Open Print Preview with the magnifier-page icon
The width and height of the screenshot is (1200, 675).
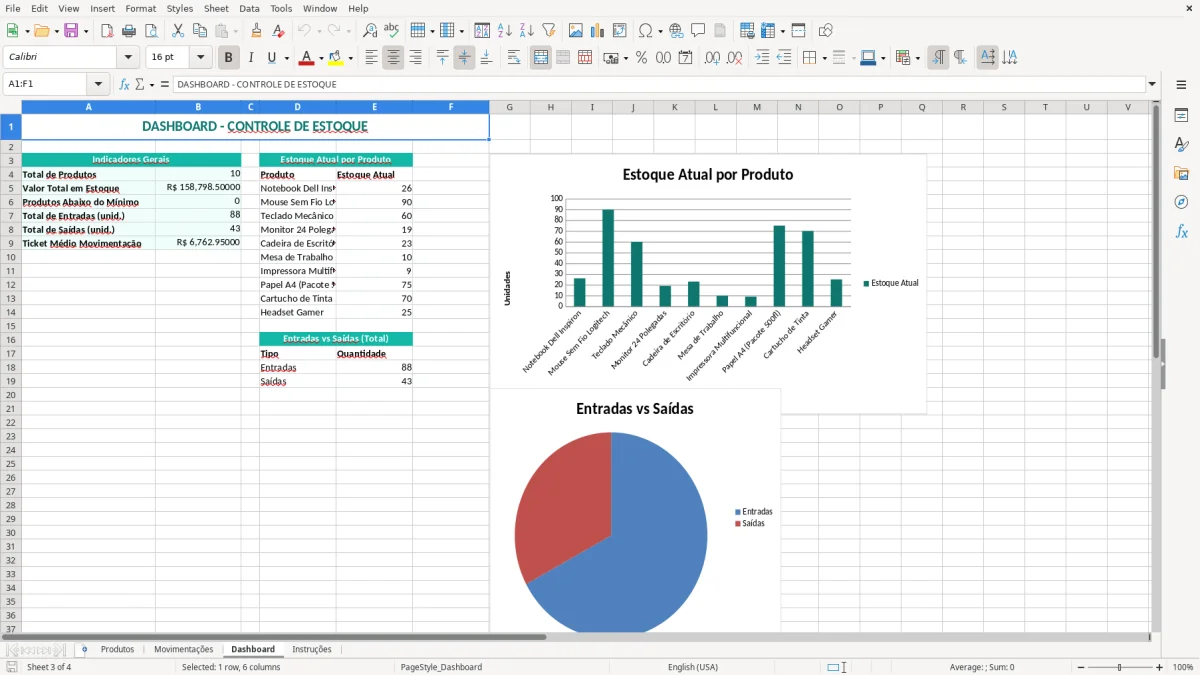pos(151,30)
